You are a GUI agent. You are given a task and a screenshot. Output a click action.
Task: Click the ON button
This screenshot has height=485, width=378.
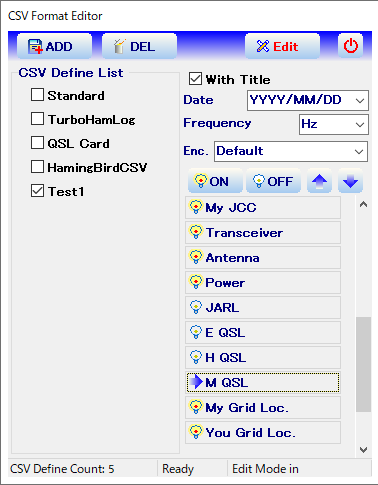(x=215, y=181)
